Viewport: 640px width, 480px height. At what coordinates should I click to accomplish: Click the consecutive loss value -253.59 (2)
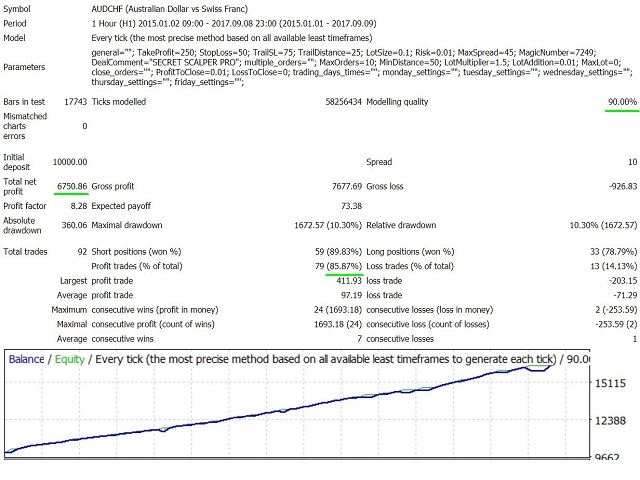click(x=616, y=324)
